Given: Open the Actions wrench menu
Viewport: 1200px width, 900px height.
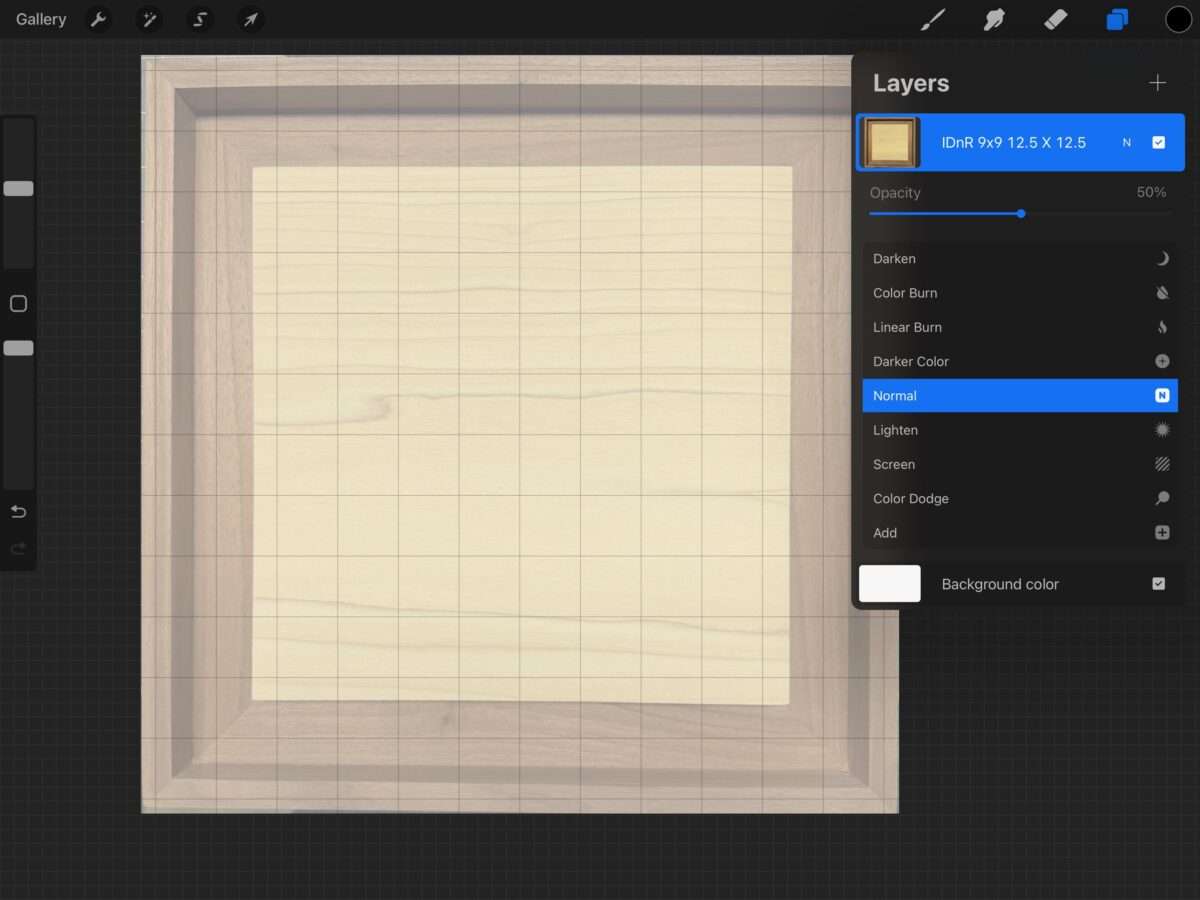Looking at the screenshot, I should (x=98, y=19).
